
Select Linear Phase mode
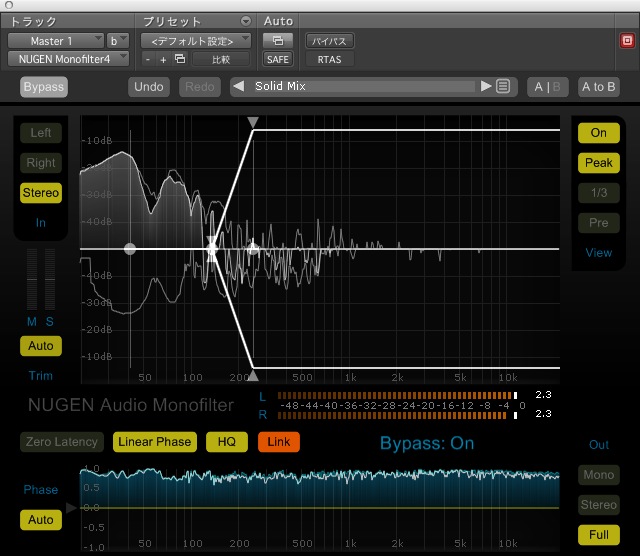click(155, 442)
